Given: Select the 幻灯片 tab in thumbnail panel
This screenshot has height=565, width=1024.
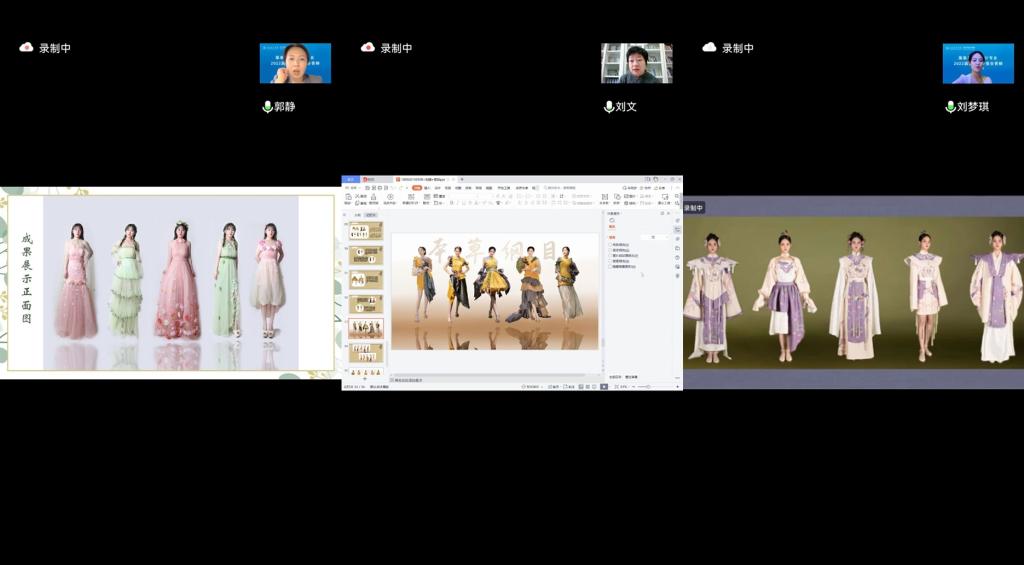Looking at the screenshot, I should point(370,215).
